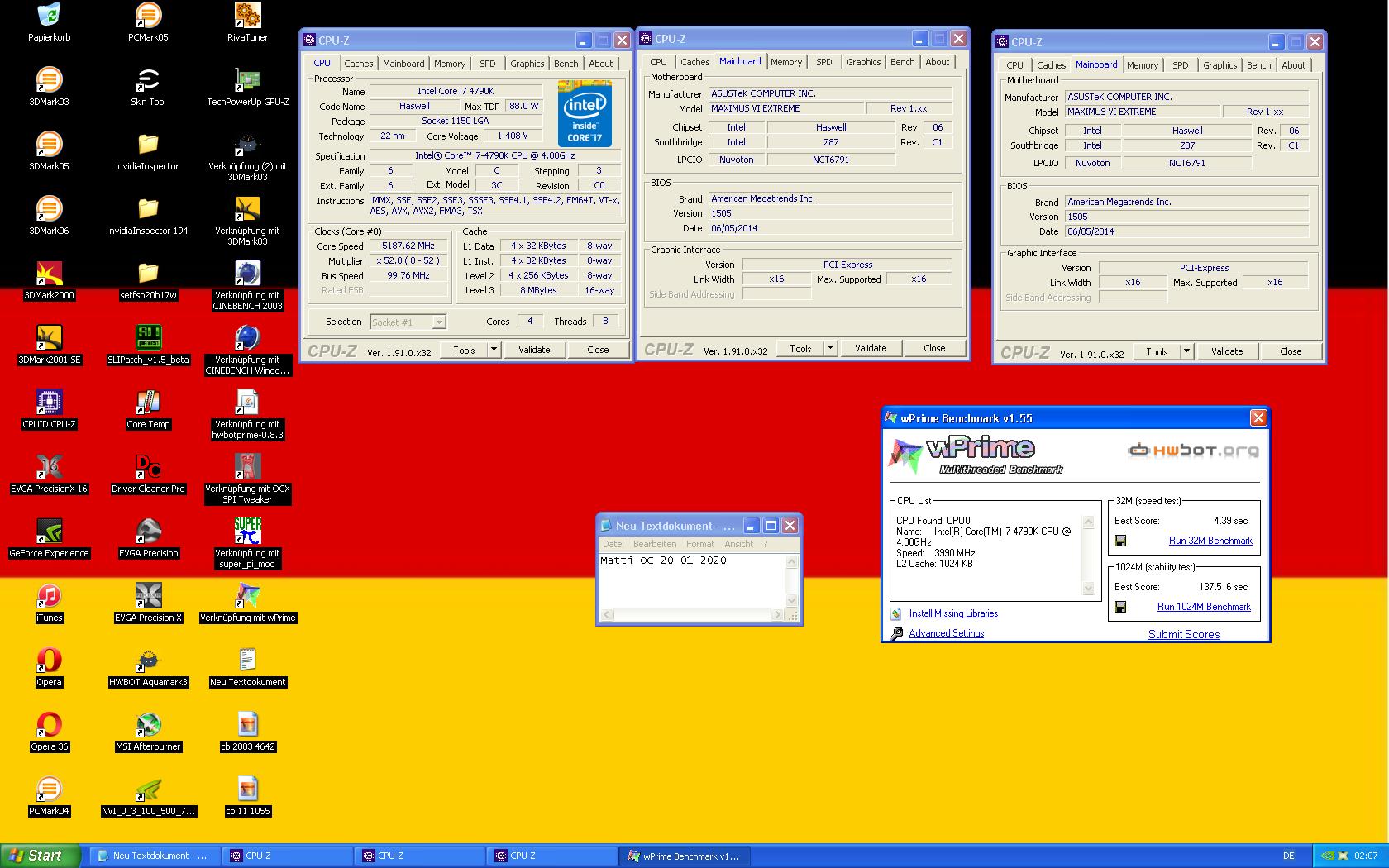Click Core Speed value 5187.62 MHz
This screenshot has height=868, width=1389.
click(x=408, y=246)
